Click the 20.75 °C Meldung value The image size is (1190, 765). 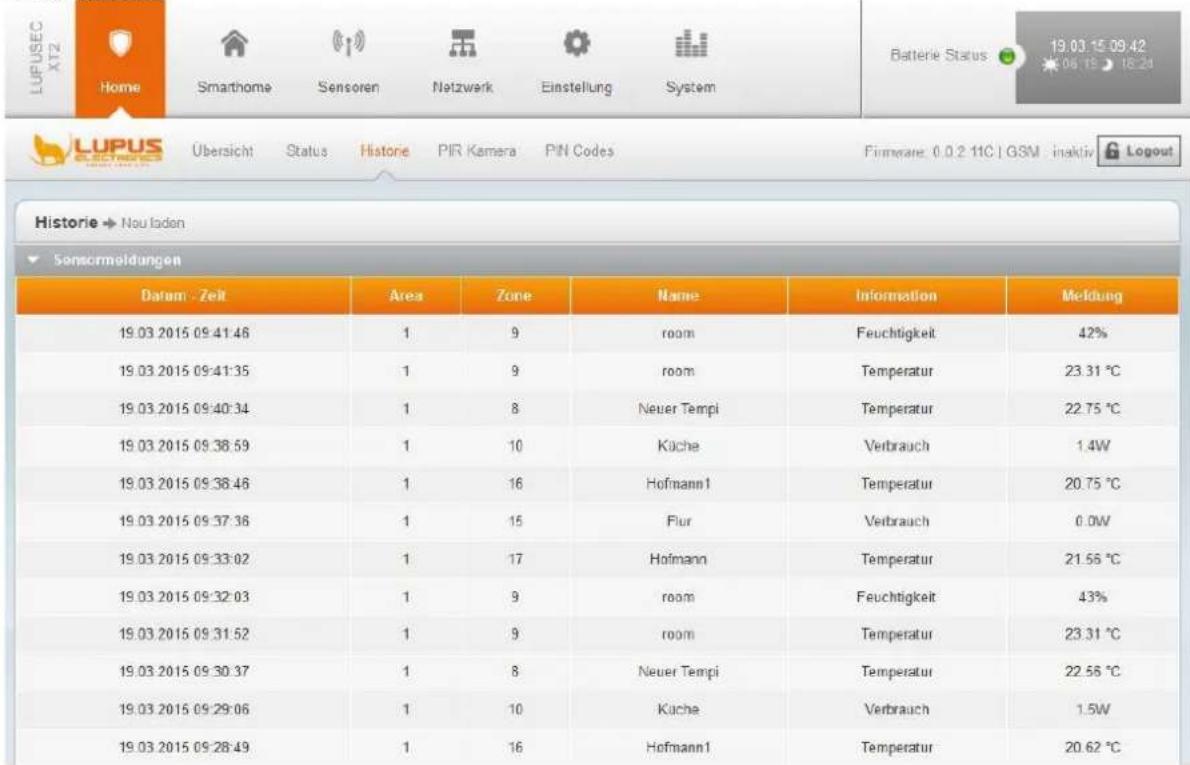point(1092,483)
